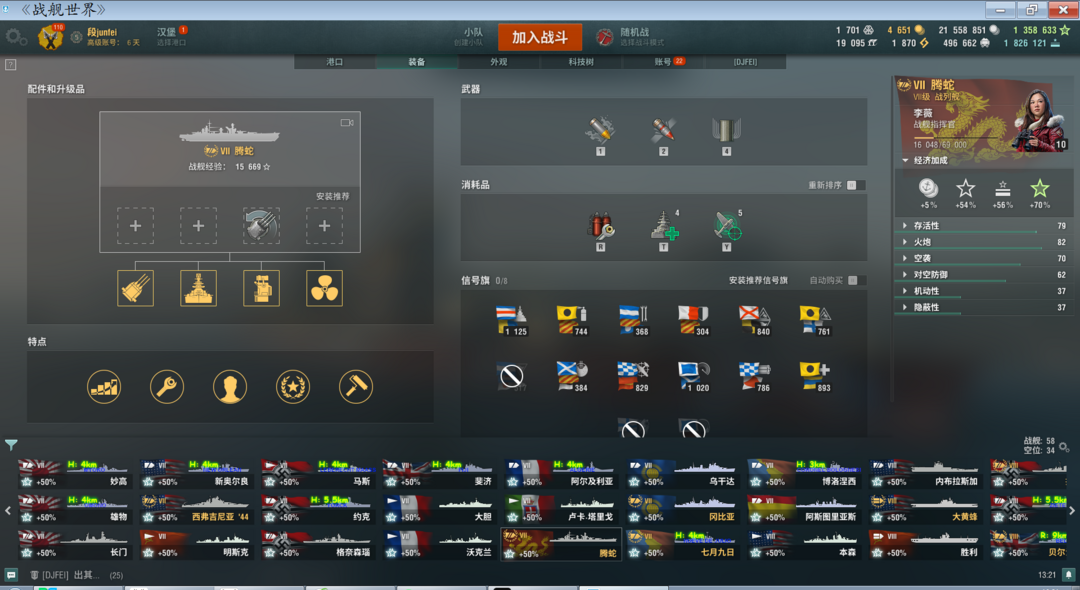Expand the 存活性 stat row
1080x590 pixels.
tap(985, 226)
